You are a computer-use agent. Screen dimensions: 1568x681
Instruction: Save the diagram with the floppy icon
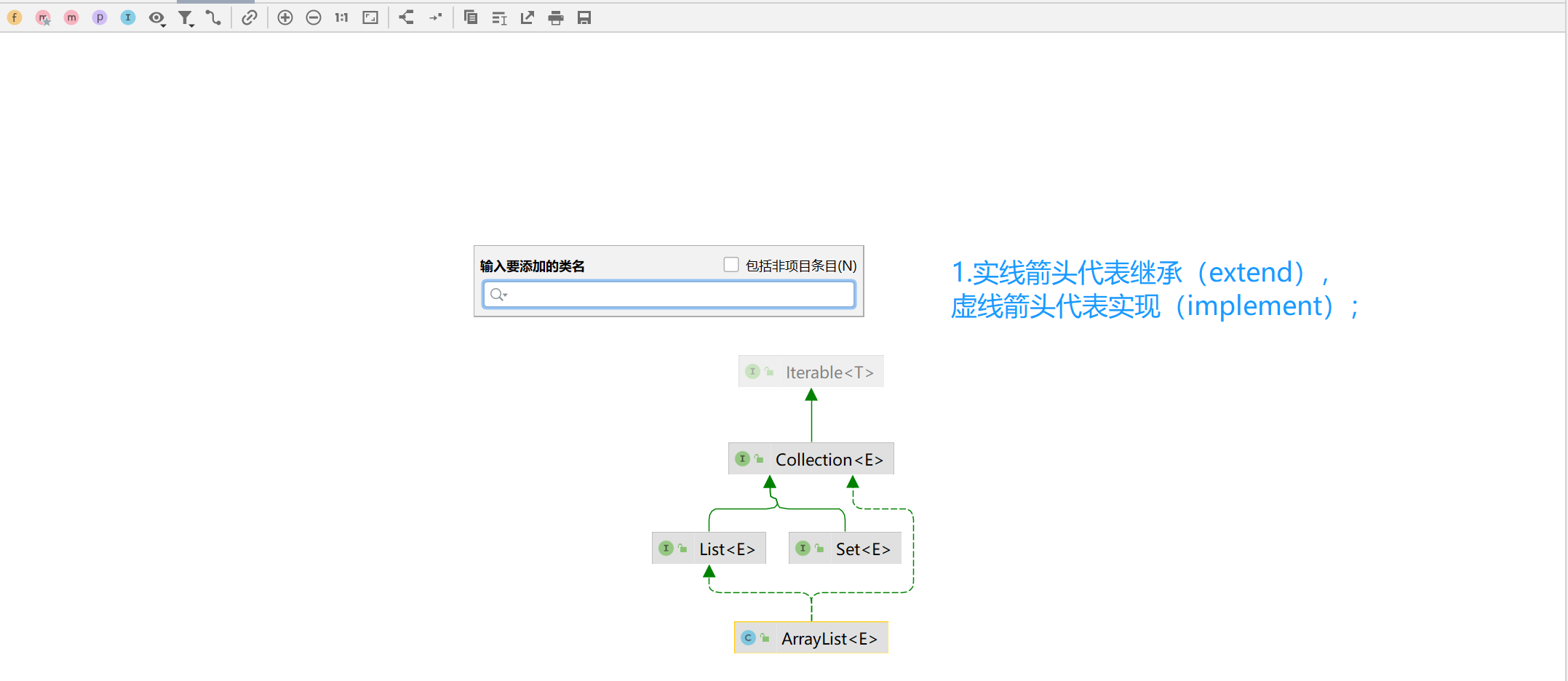(x=584, y=17)
